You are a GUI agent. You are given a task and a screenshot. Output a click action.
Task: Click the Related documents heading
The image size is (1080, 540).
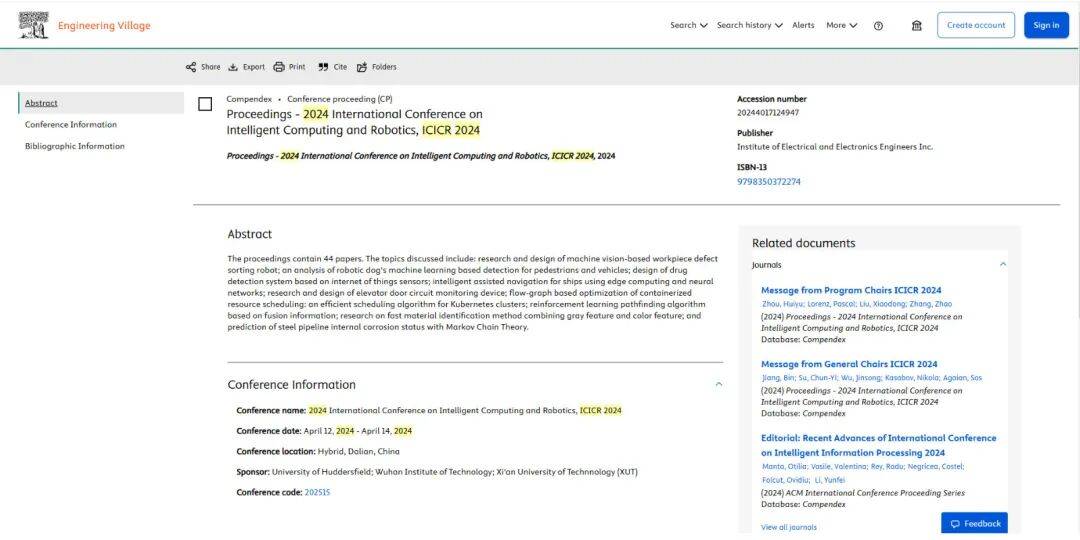[x=803, y=243]
